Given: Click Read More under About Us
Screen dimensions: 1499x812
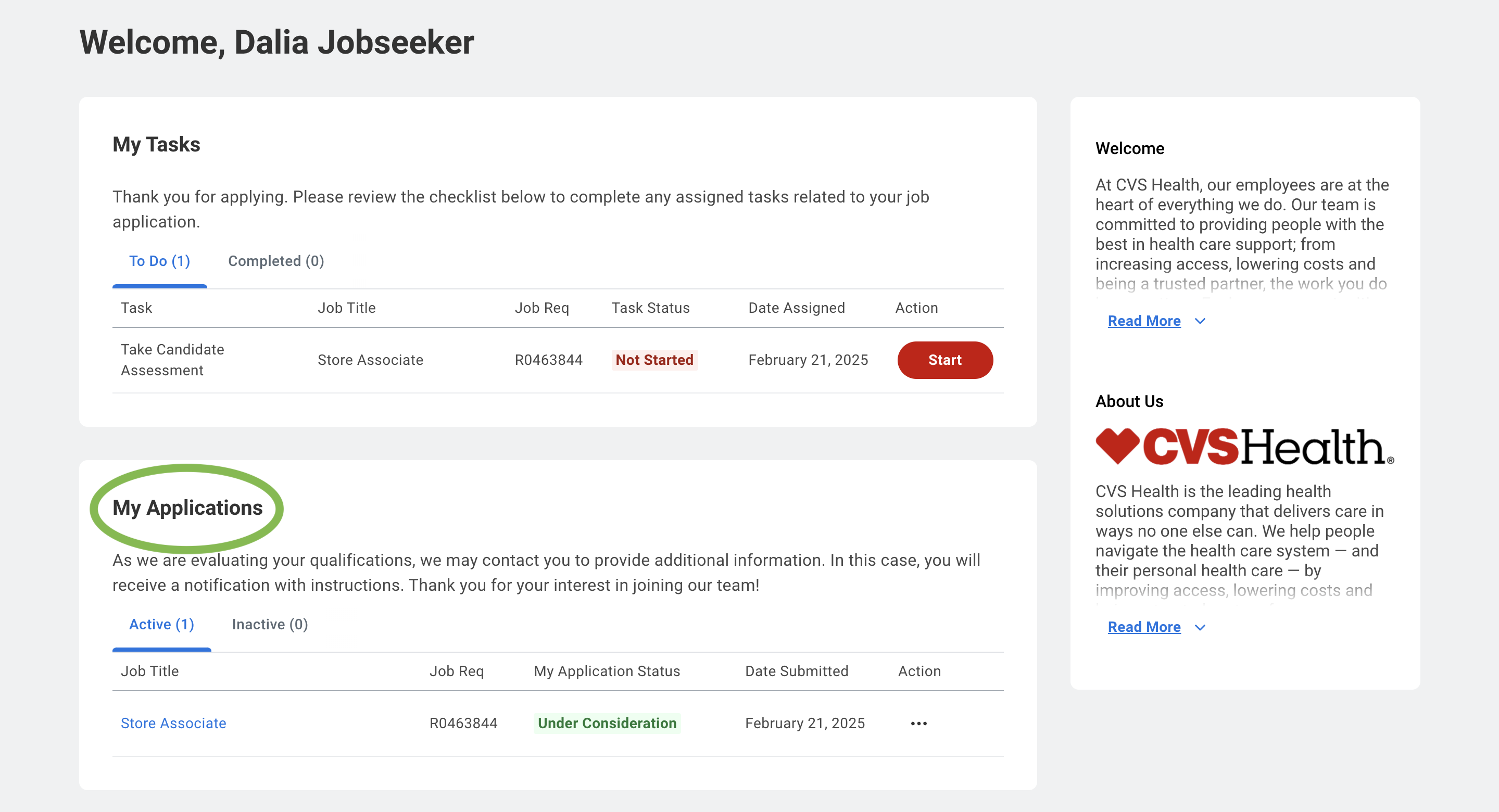Looking at the screenshot, I should tap(1143, 627).
